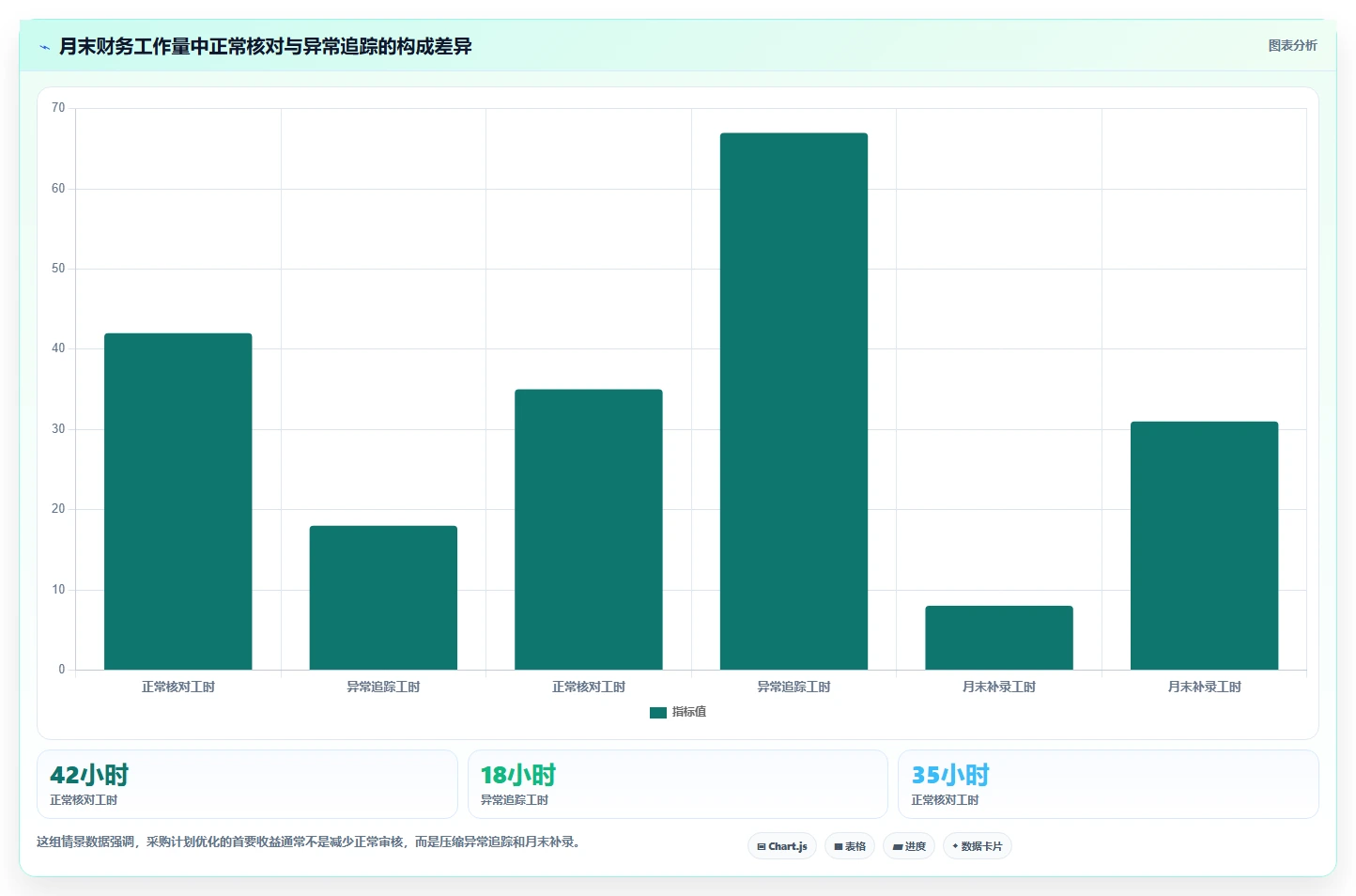The image size is (1356, 896).
Task: Open the 数据卡片 tag chip
Action: click(x=978, y=846)
